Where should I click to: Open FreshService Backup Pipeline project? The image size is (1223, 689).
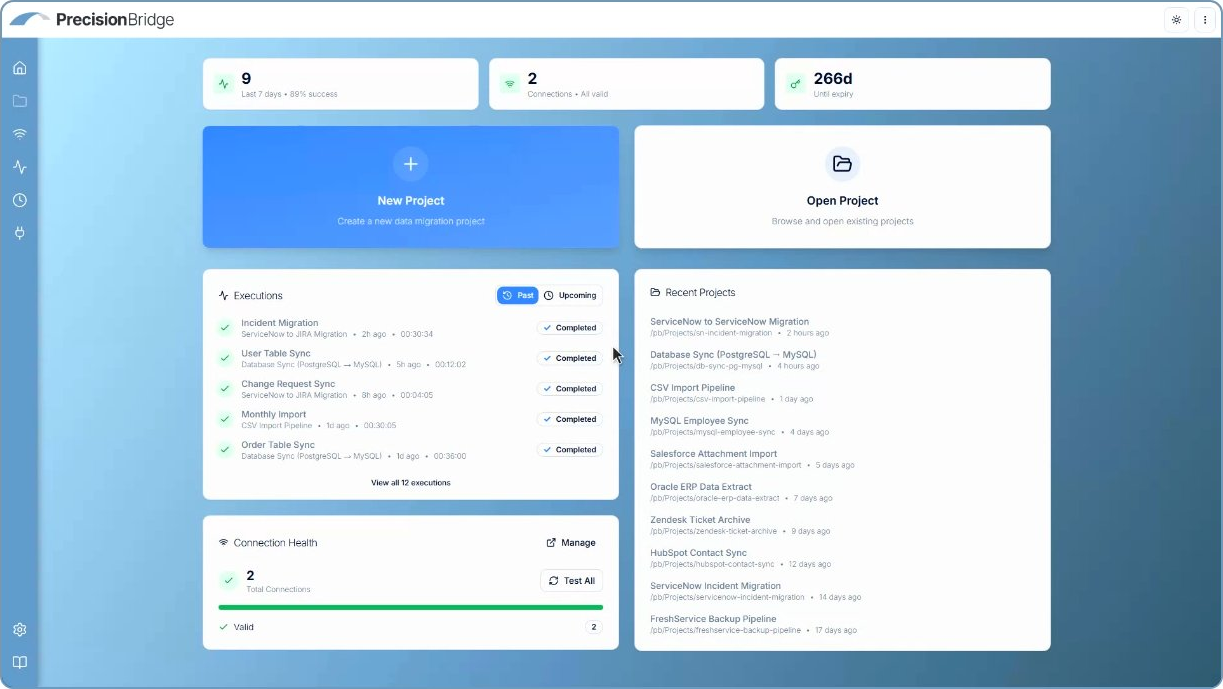842,624
